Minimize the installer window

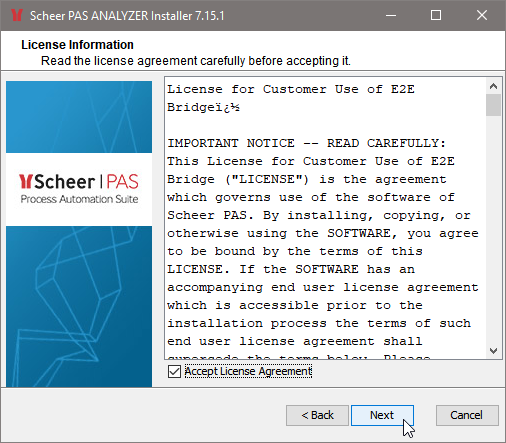tap(391, 15)
